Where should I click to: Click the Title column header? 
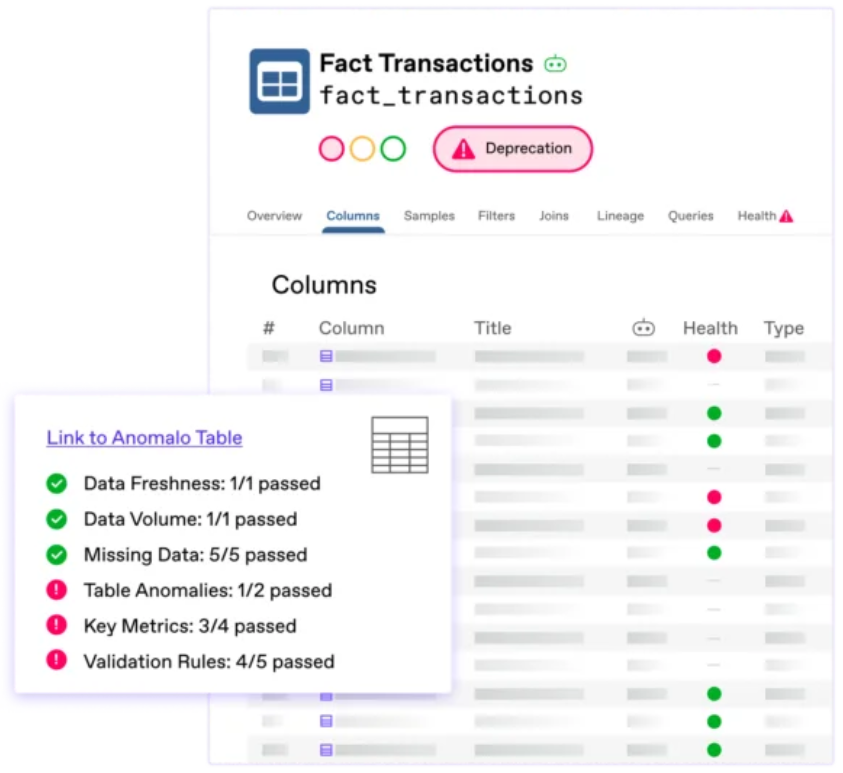click(x=492, y=328)
